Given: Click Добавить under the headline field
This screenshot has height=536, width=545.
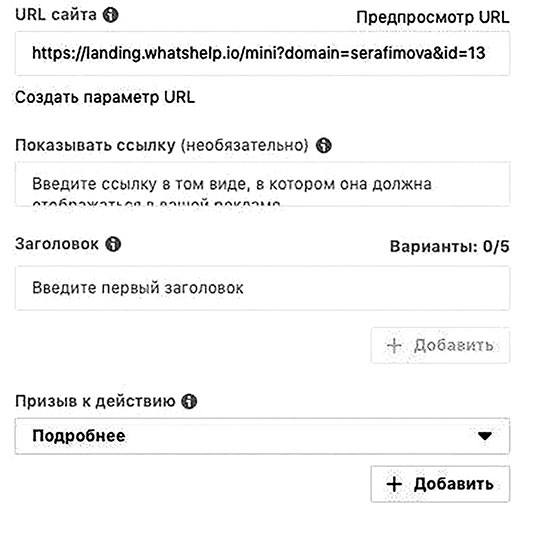Looking at the screenshot, I should pos(440,346).
